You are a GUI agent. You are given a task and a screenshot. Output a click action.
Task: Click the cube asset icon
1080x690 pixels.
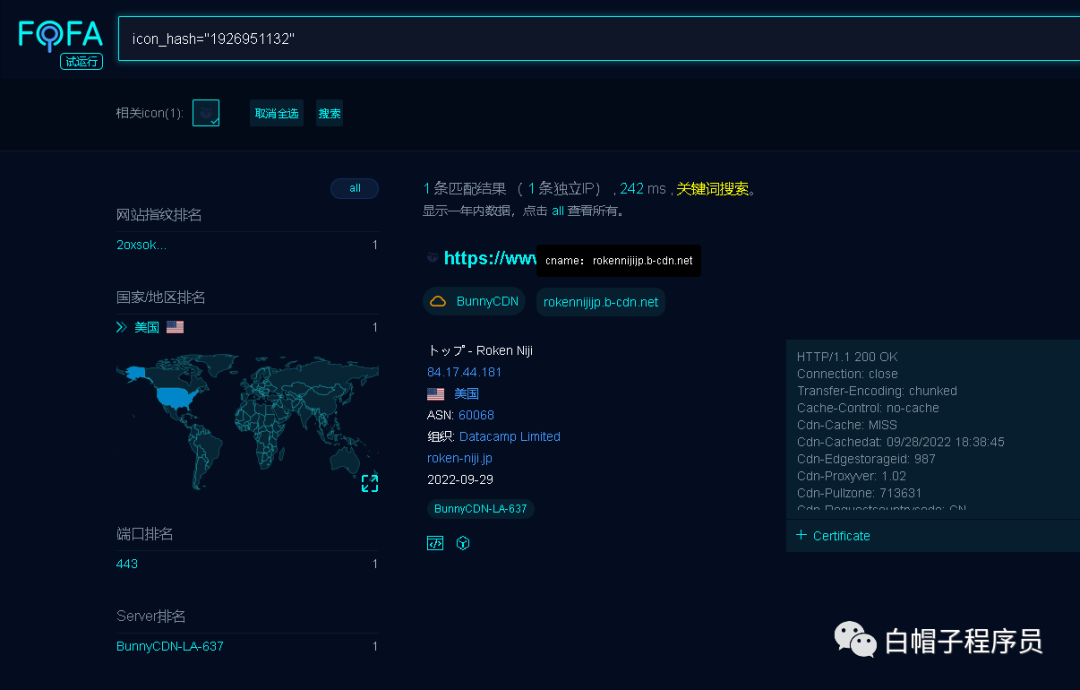(x=463, y=543)
